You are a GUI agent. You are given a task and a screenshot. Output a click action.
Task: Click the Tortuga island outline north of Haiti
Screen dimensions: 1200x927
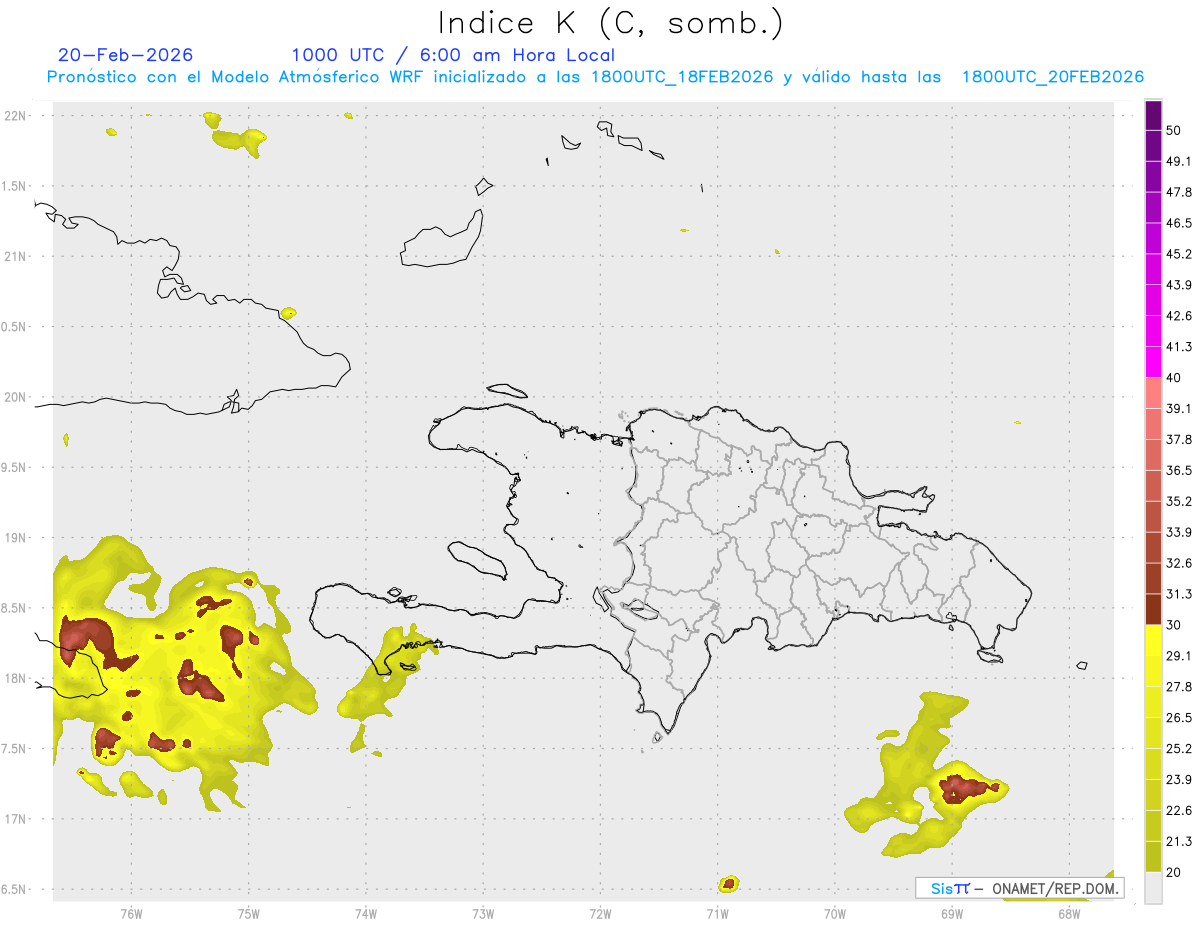pos(508,391)
